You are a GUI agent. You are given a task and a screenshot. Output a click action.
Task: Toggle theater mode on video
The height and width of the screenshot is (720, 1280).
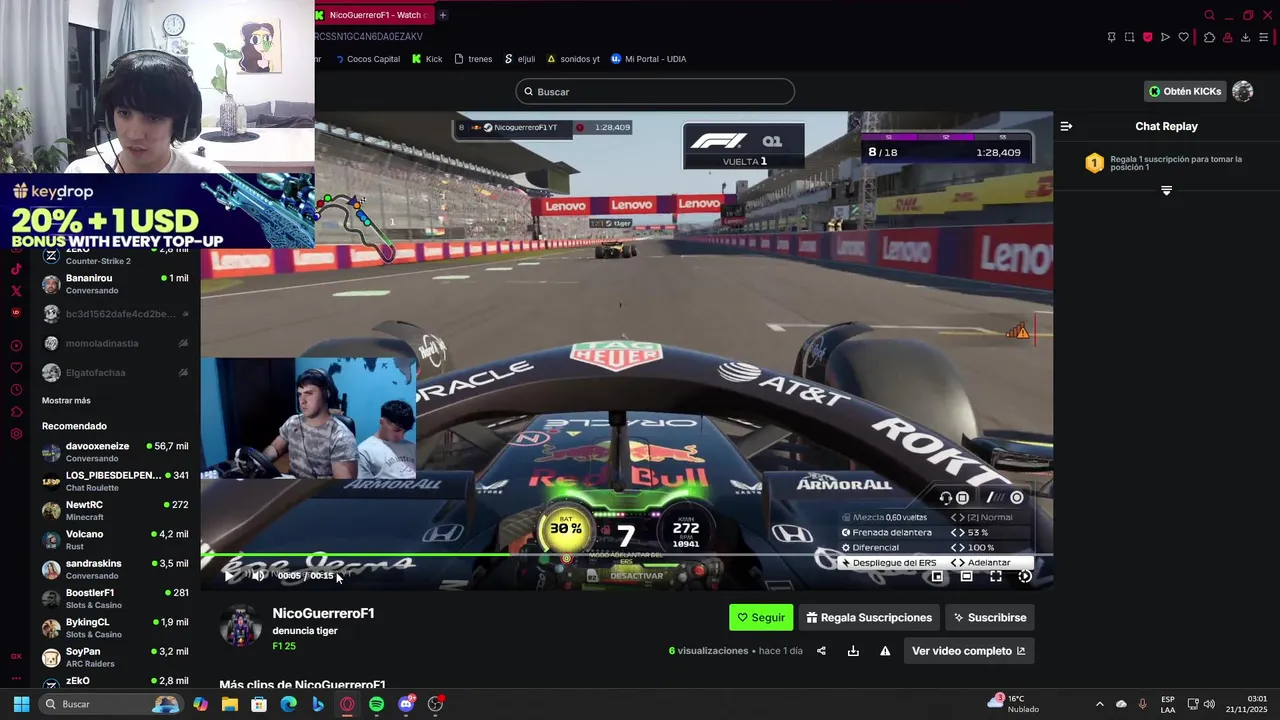(x=966, y=576)
